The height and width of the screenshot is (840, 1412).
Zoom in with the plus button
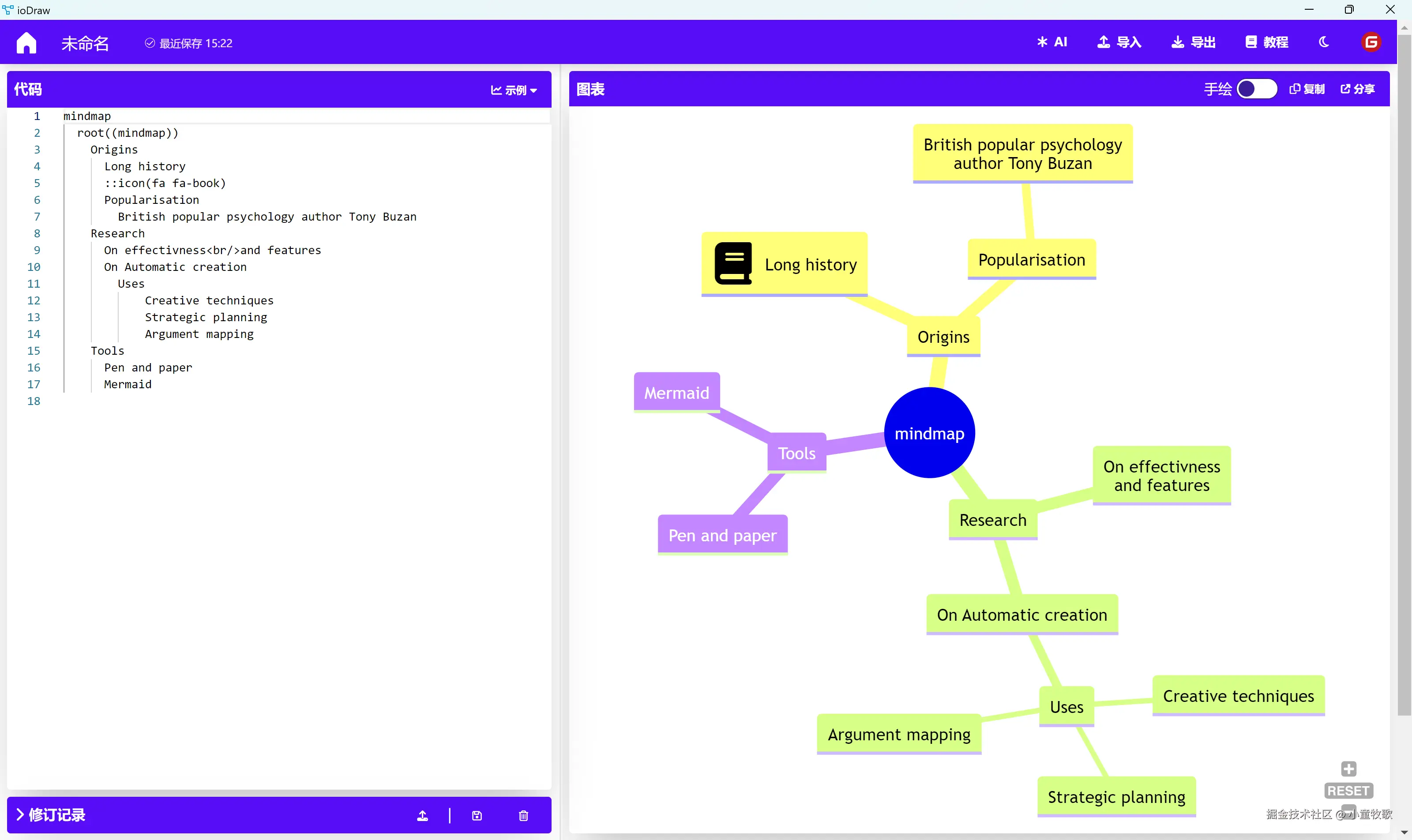click(x=1348, y=768)
